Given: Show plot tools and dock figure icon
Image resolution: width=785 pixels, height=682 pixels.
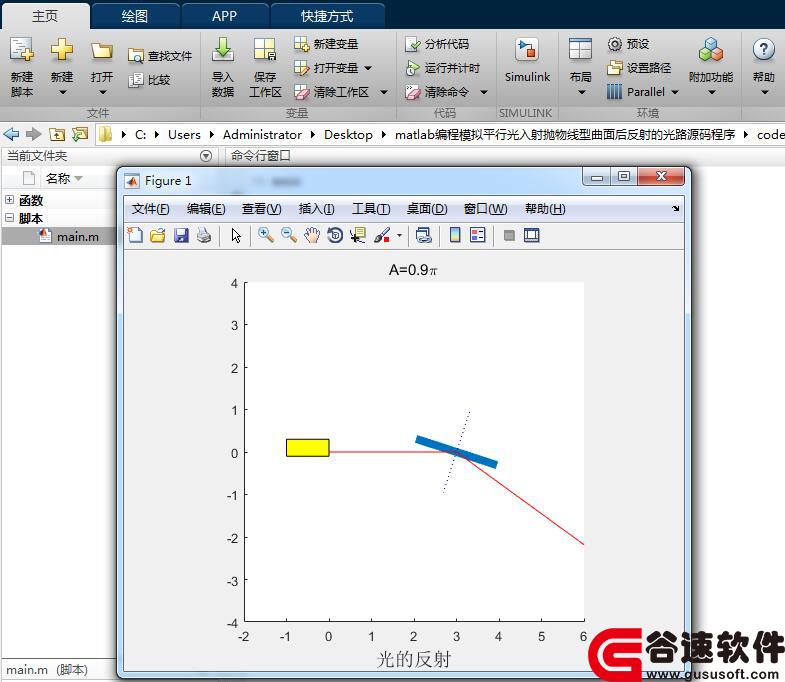Looking at the screenshot, I should tap(532, 235).
